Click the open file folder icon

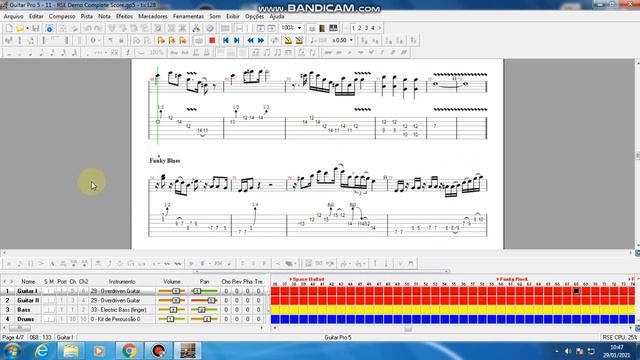(19, 28)
